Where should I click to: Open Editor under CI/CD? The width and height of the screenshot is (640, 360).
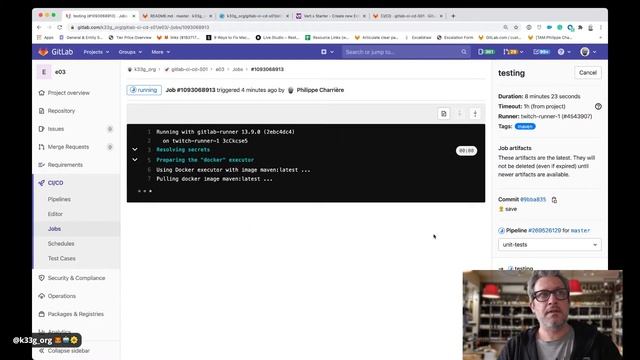click(55, 214)
